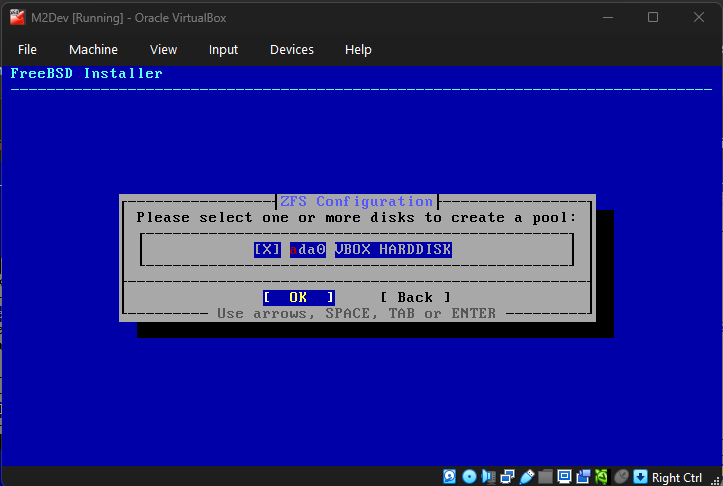Click the USB devices status icon
This screenshot has width=723, height=486.
(526, 476)
